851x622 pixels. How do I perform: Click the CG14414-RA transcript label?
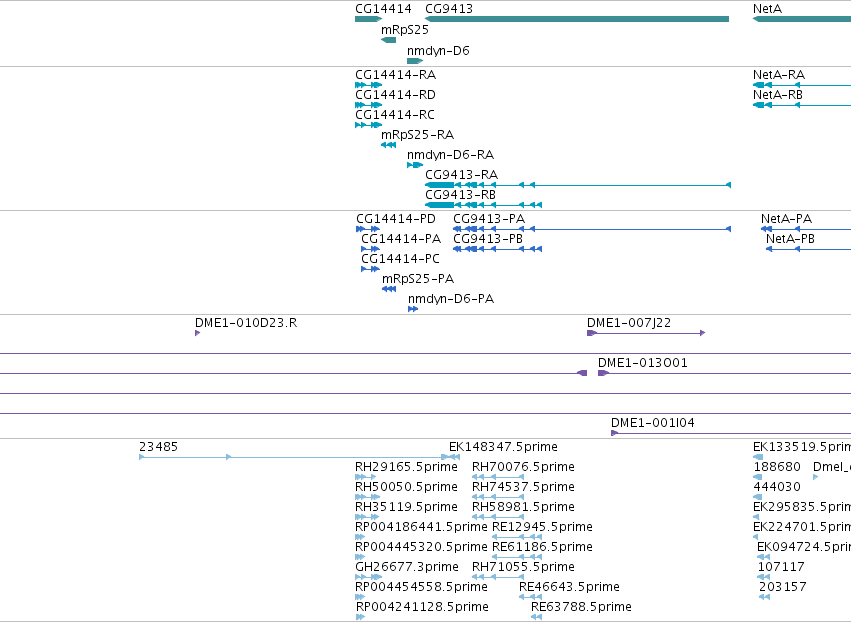pos(395,75)
